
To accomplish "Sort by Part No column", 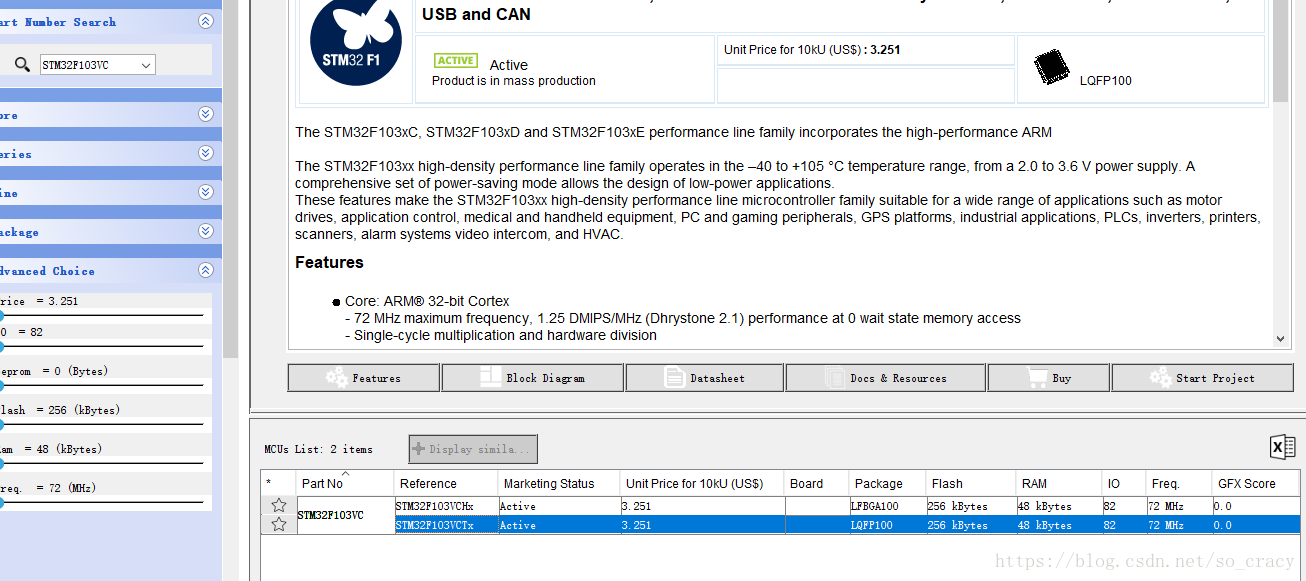I will pyautogui.click(x=345, y=483).
